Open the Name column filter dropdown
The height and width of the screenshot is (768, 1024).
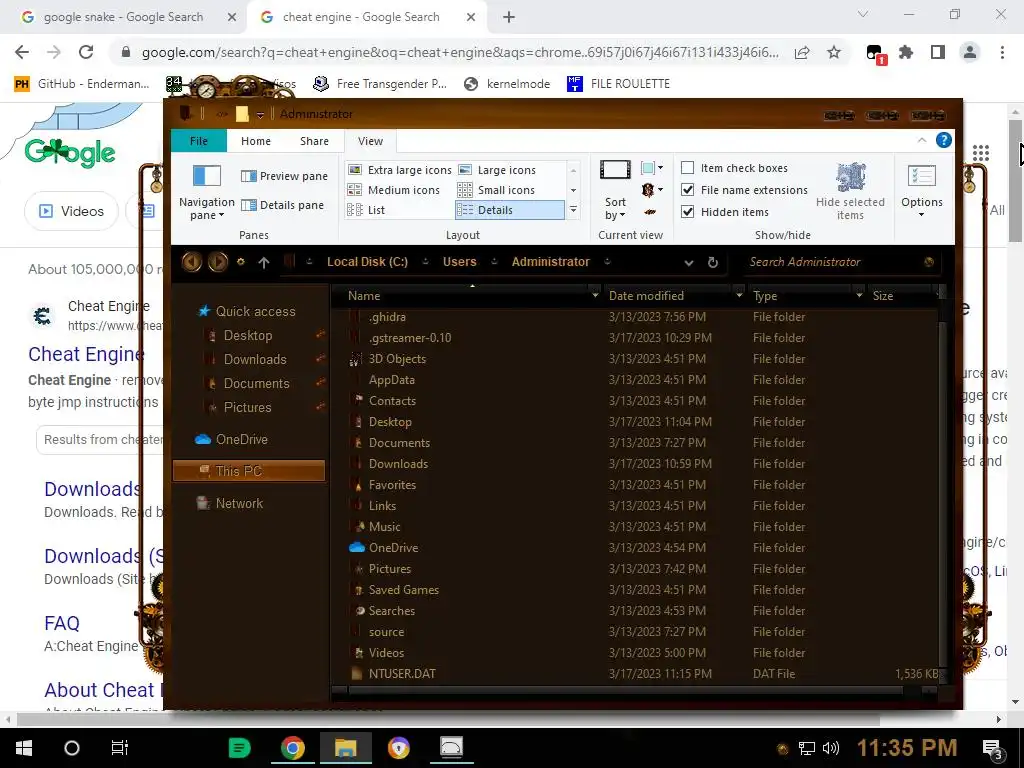tap(595, 296)
